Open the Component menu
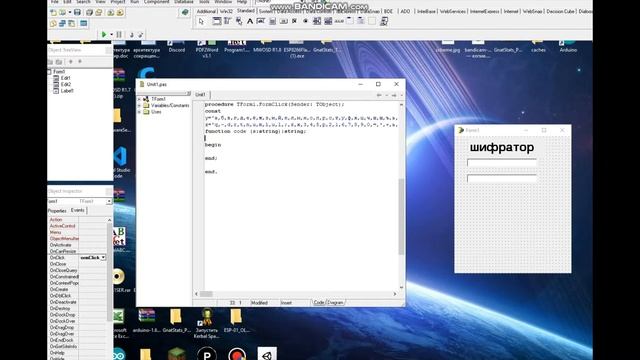This screenshot has width=640, height=360. click(156, 2)
